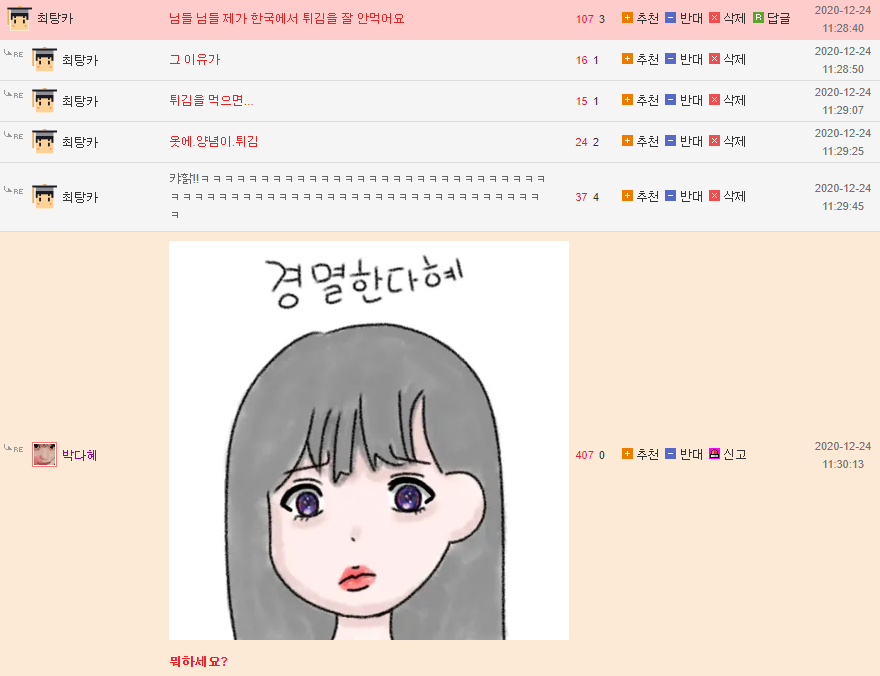This screenshot has width=880, height=676.
Task: Open the 박다혜 username link
Action: tap(79, 455)
